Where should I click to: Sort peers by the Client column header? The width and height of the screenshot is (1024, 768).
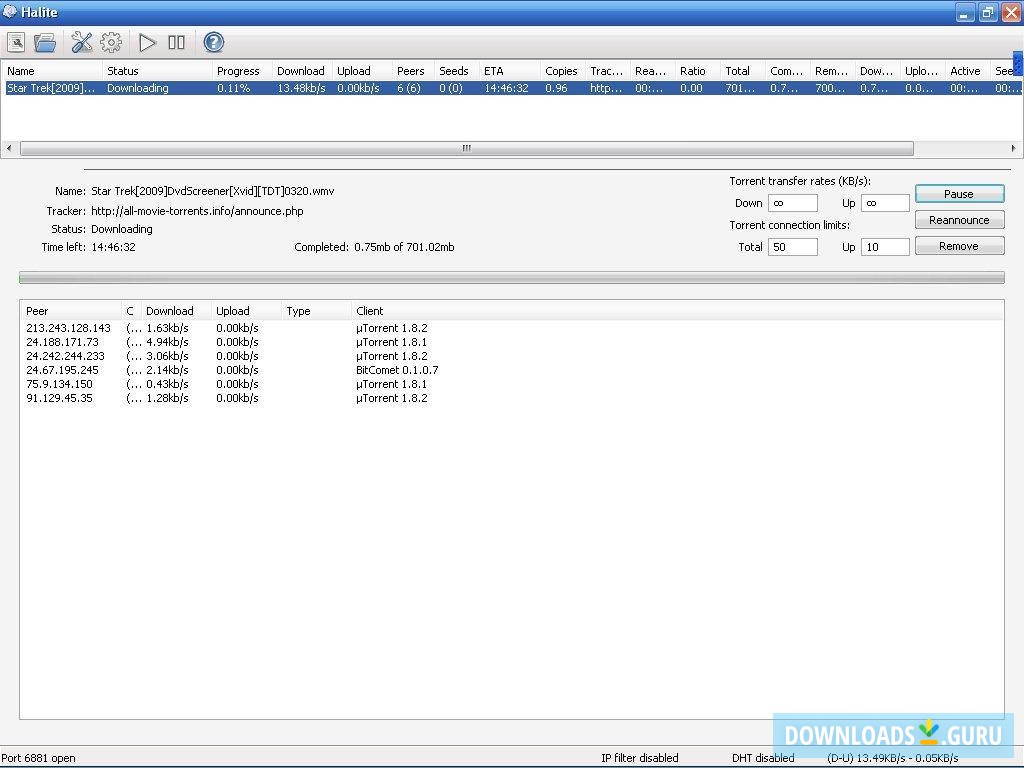coord(677,311)
